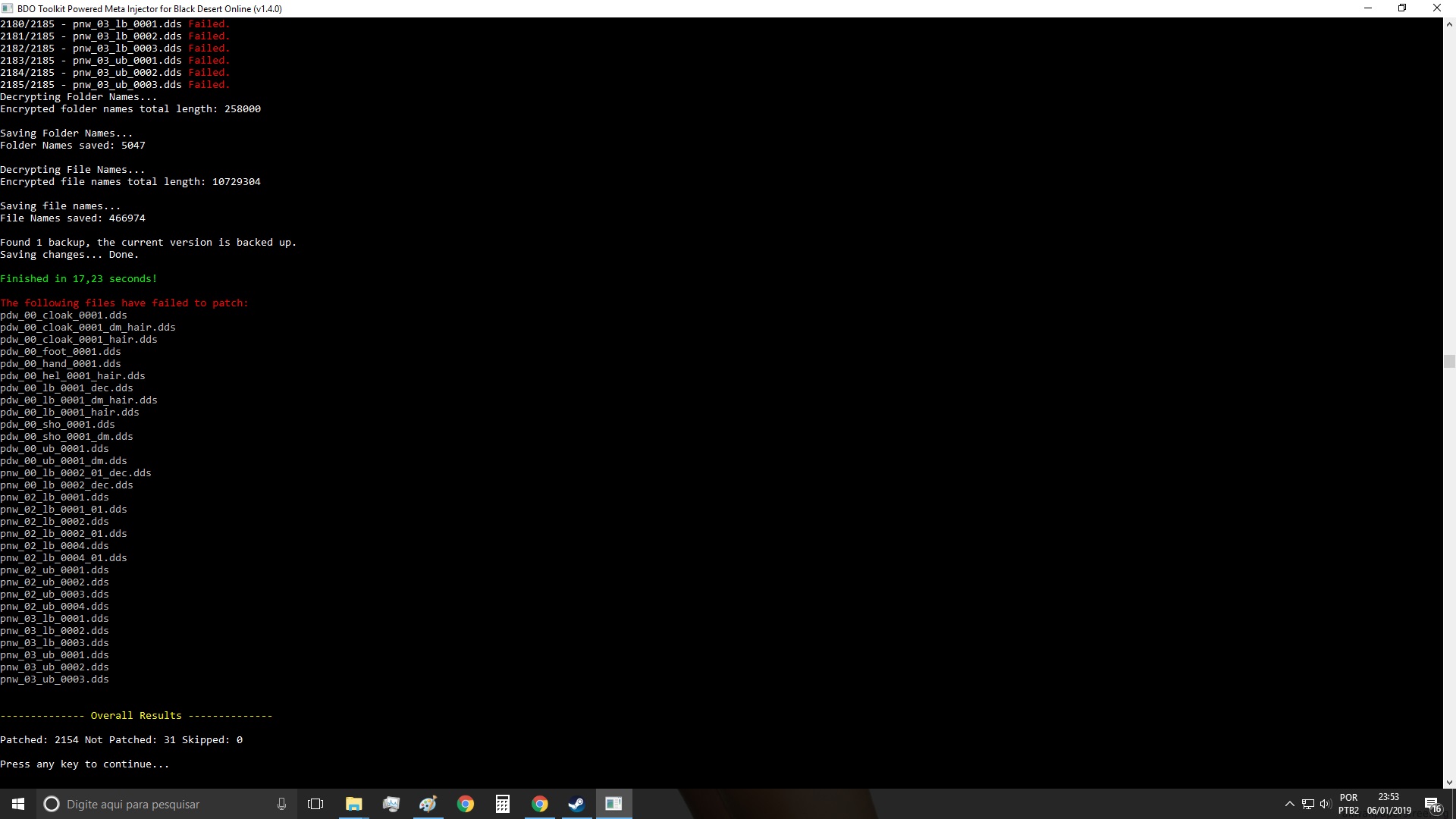
Task: Open Action Center notifications
Action: point(1432,804)
